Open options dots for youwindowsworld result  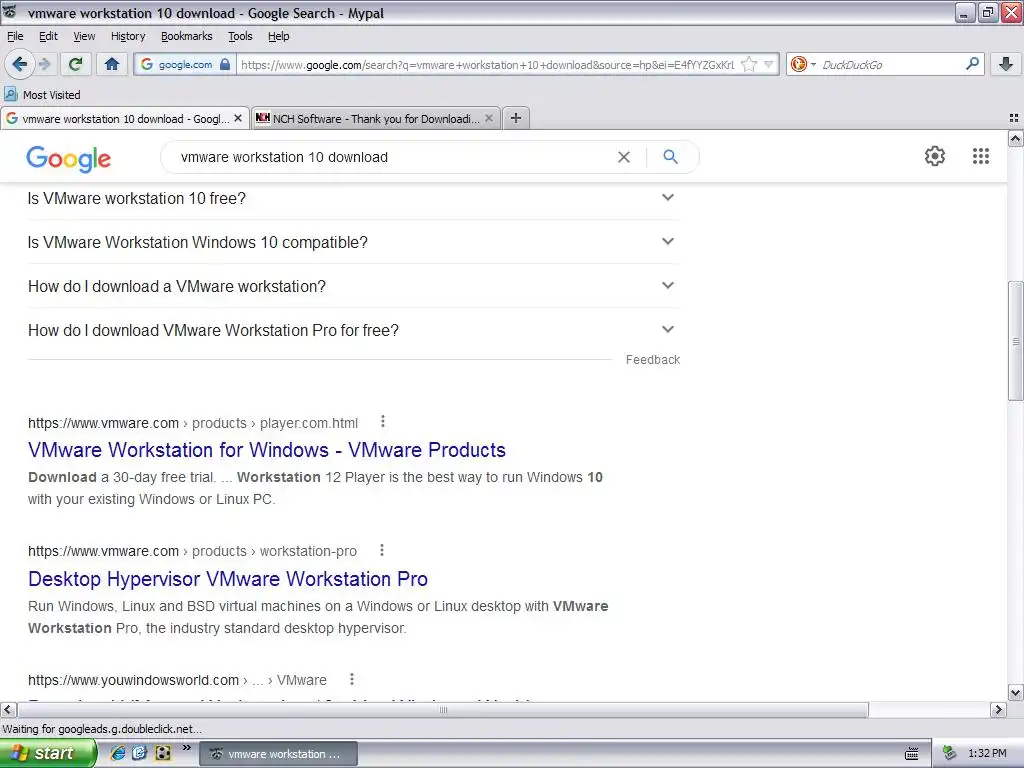pos(352,679)
